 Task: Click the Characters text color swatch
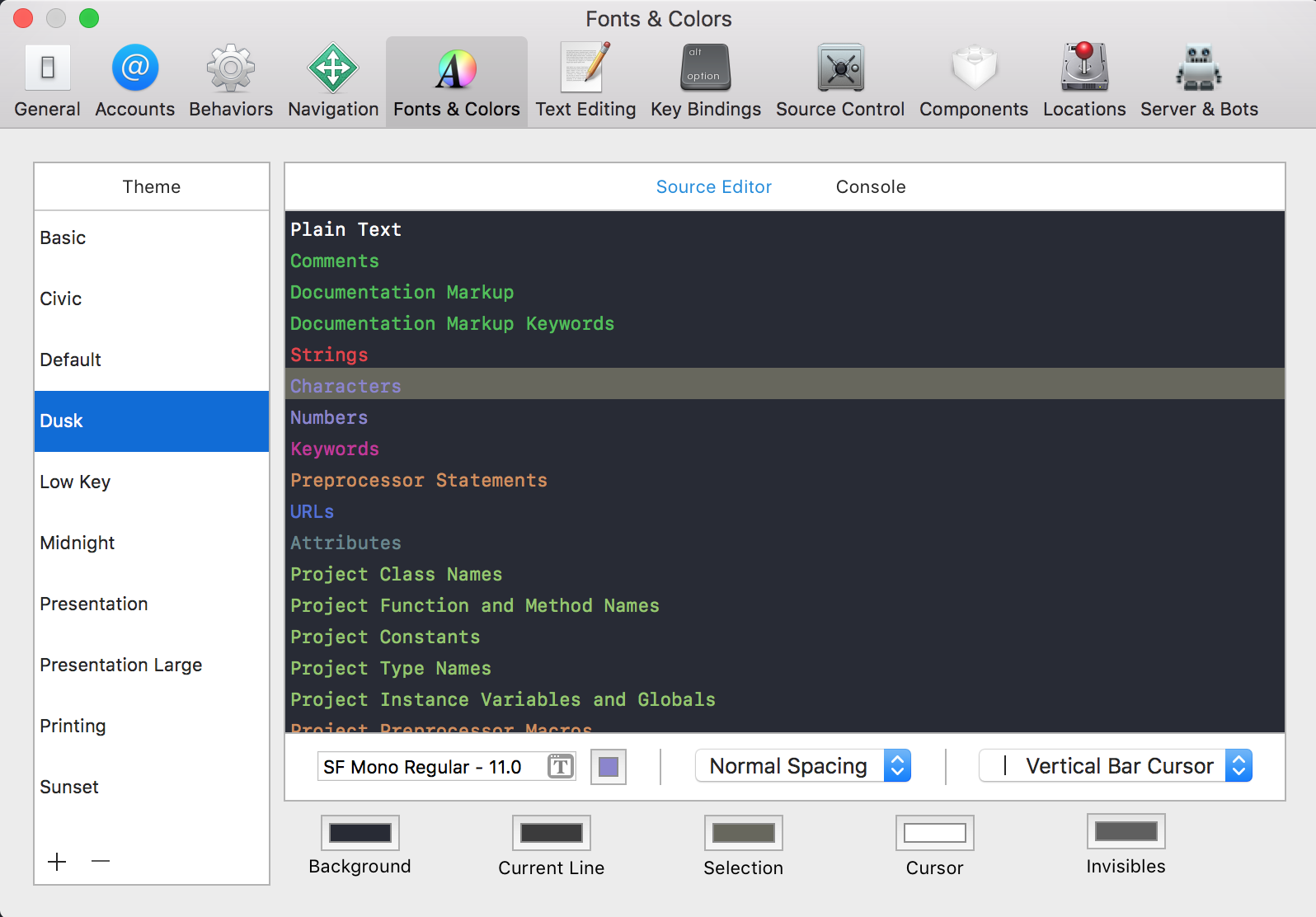pos(609,767)
